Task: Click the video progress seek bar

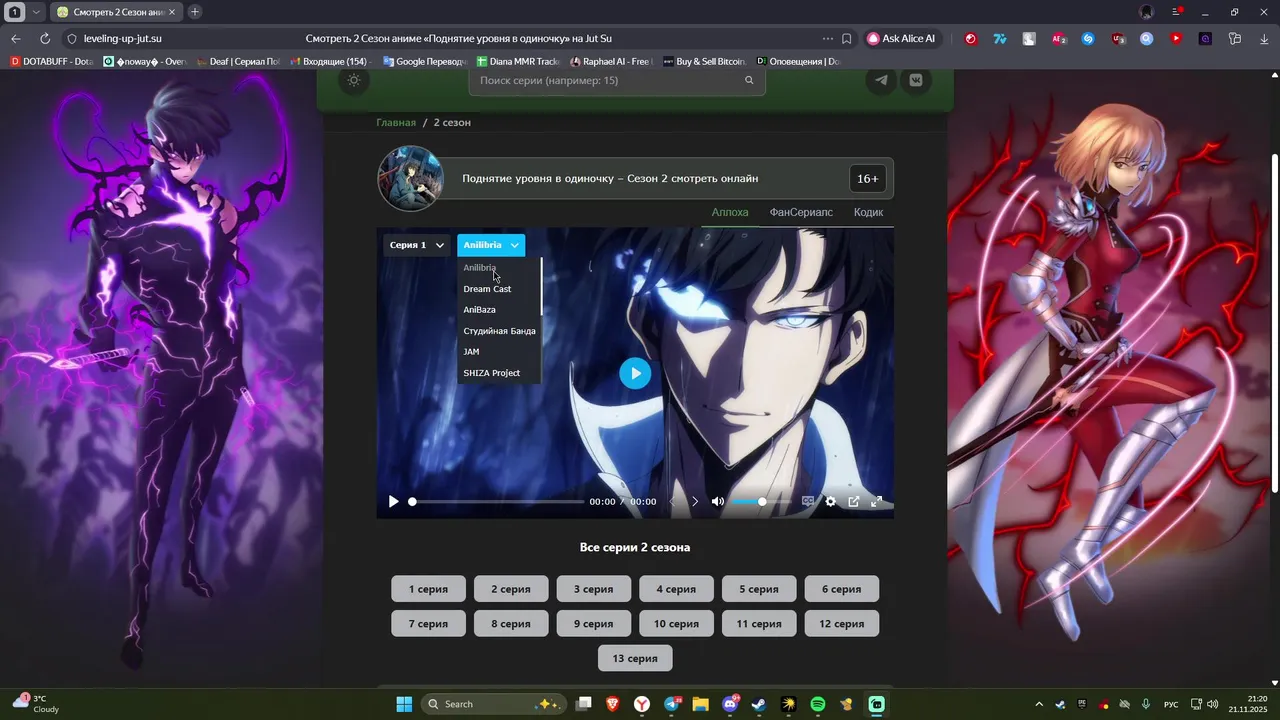Action: (x=497, y=502)
